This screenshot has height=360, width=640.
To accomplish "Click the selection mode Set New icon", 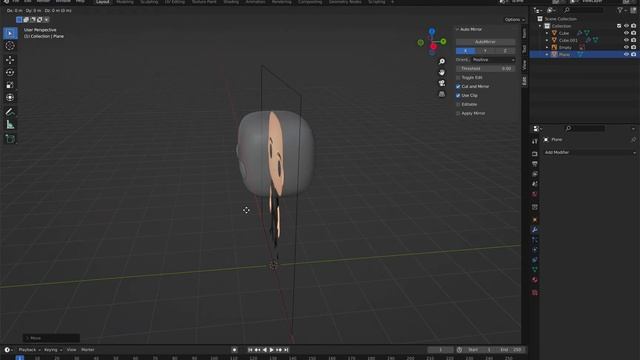I will tap(19, 20).
